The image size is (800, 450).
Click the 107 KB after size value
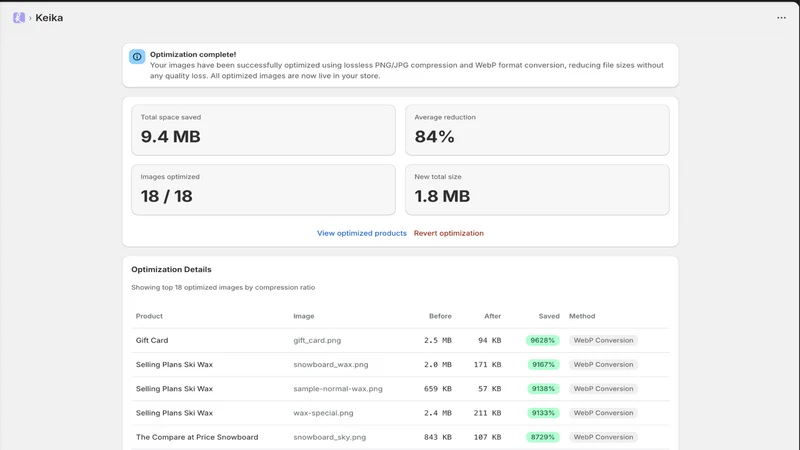click(x=487, y=437)
